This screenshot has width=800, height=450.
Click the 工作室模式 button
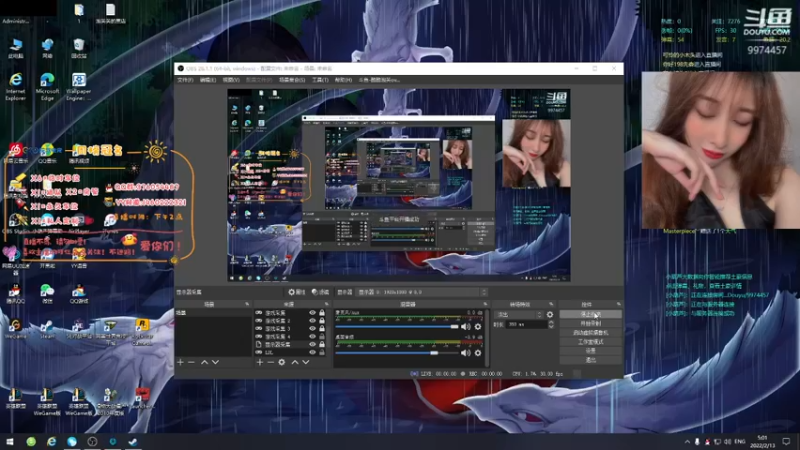(x=590, y=342)
